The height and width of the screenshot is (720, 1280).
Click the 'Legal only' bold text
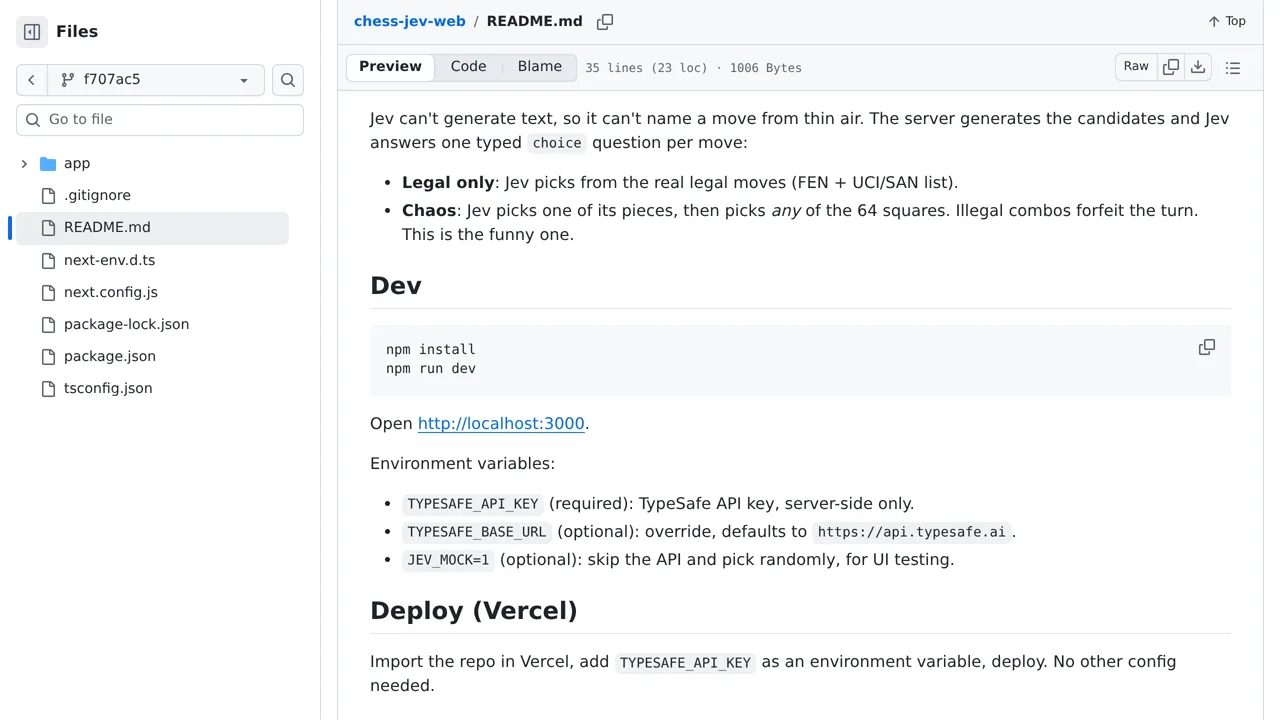click(448, 183)
